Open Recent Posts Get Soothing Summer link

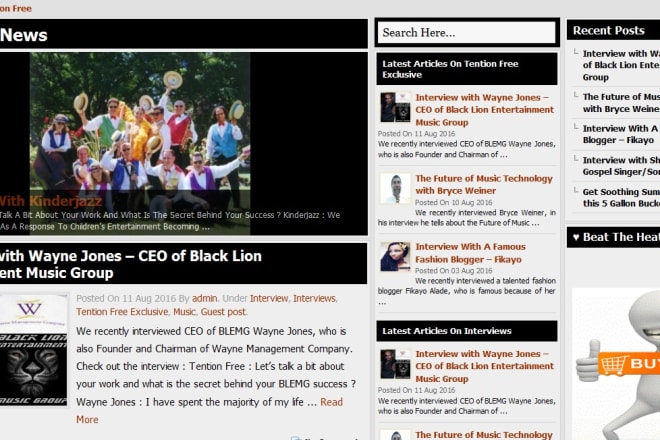[621, 197]
